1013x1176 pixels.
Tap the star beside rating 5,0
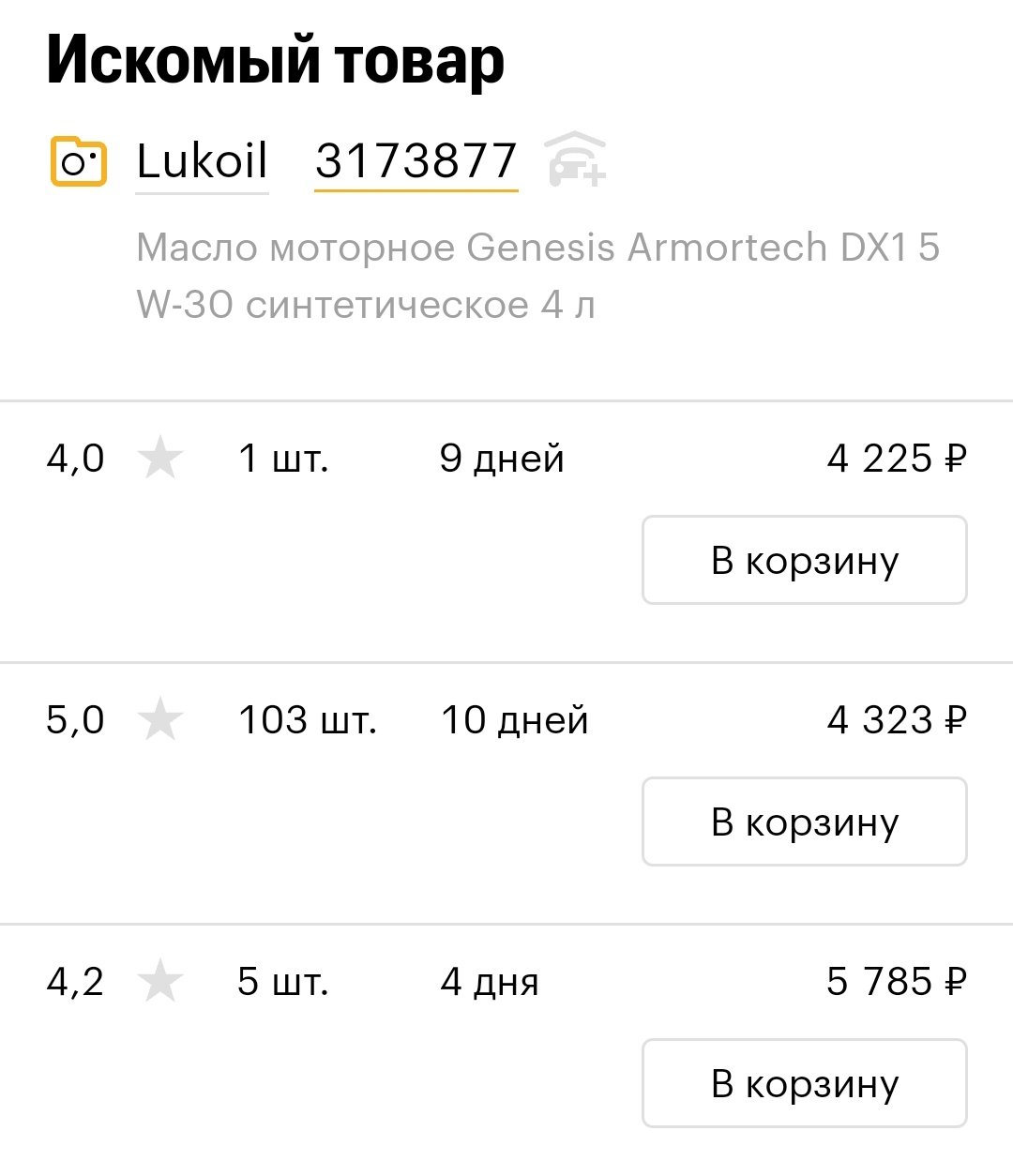tap(159, 720)
